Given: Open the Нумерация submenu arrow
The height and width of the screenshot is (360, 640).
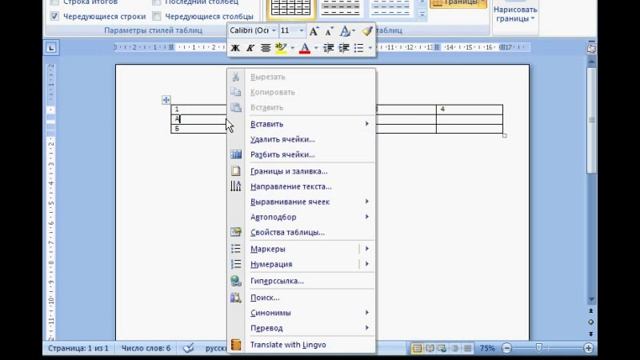Looking at the screenshot, I should (367, 264).
